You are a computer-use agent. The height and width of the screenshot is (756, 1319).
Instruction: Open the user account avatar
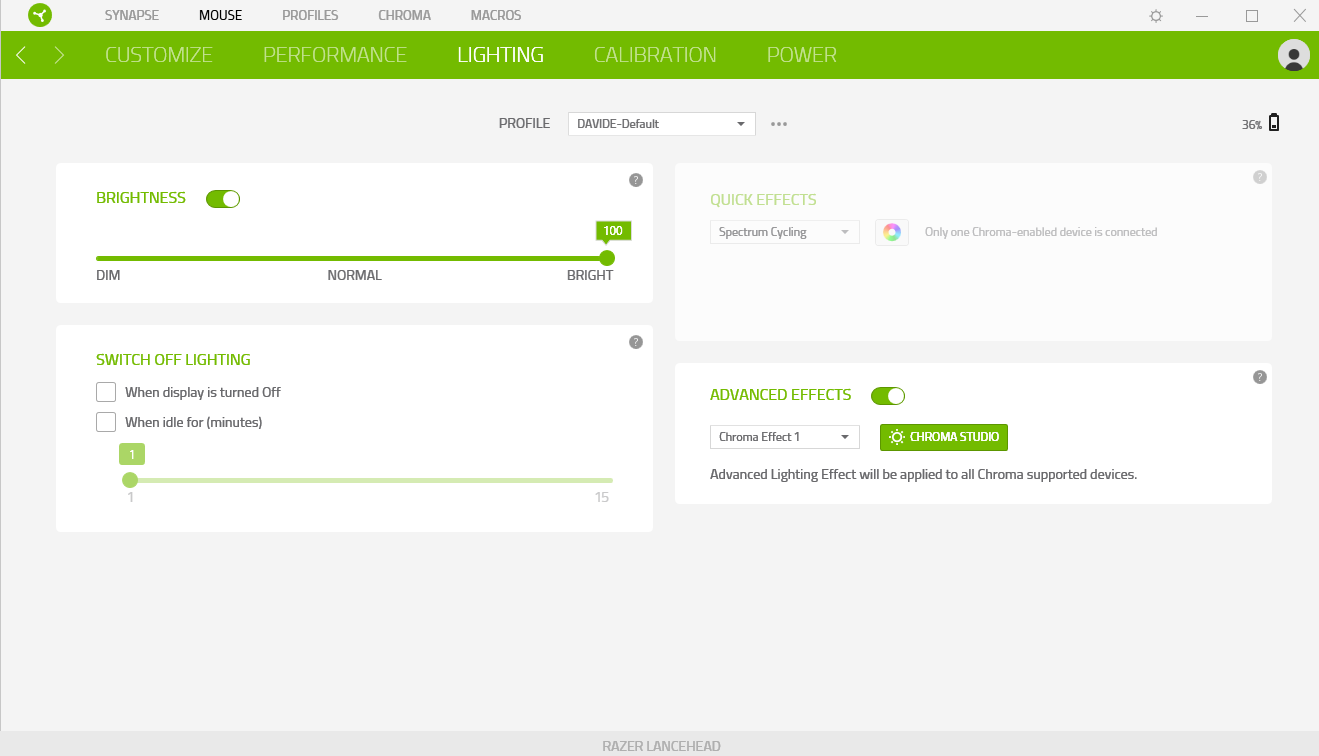(x=1294, y=55)
